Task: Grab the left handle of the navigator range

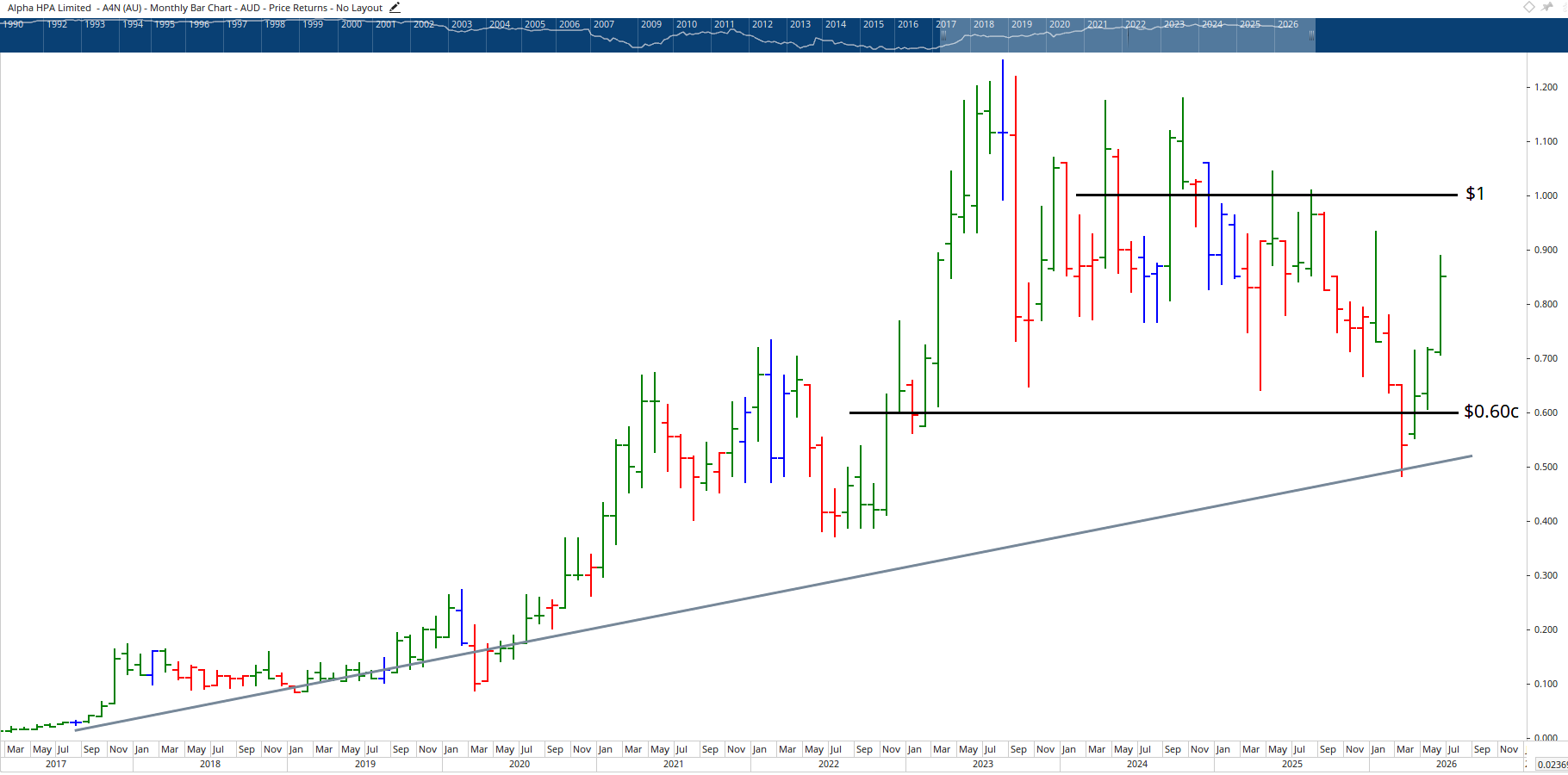Action: point(943,35)
